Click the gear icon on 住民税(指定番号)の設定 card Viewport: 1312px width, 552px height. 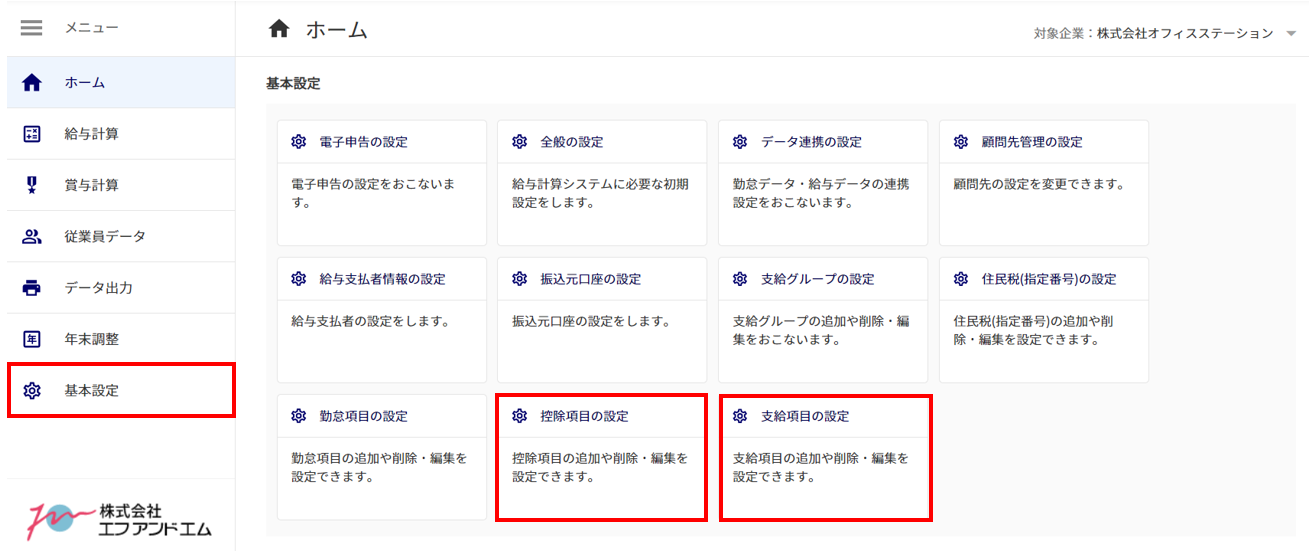(x=961, y=279)
